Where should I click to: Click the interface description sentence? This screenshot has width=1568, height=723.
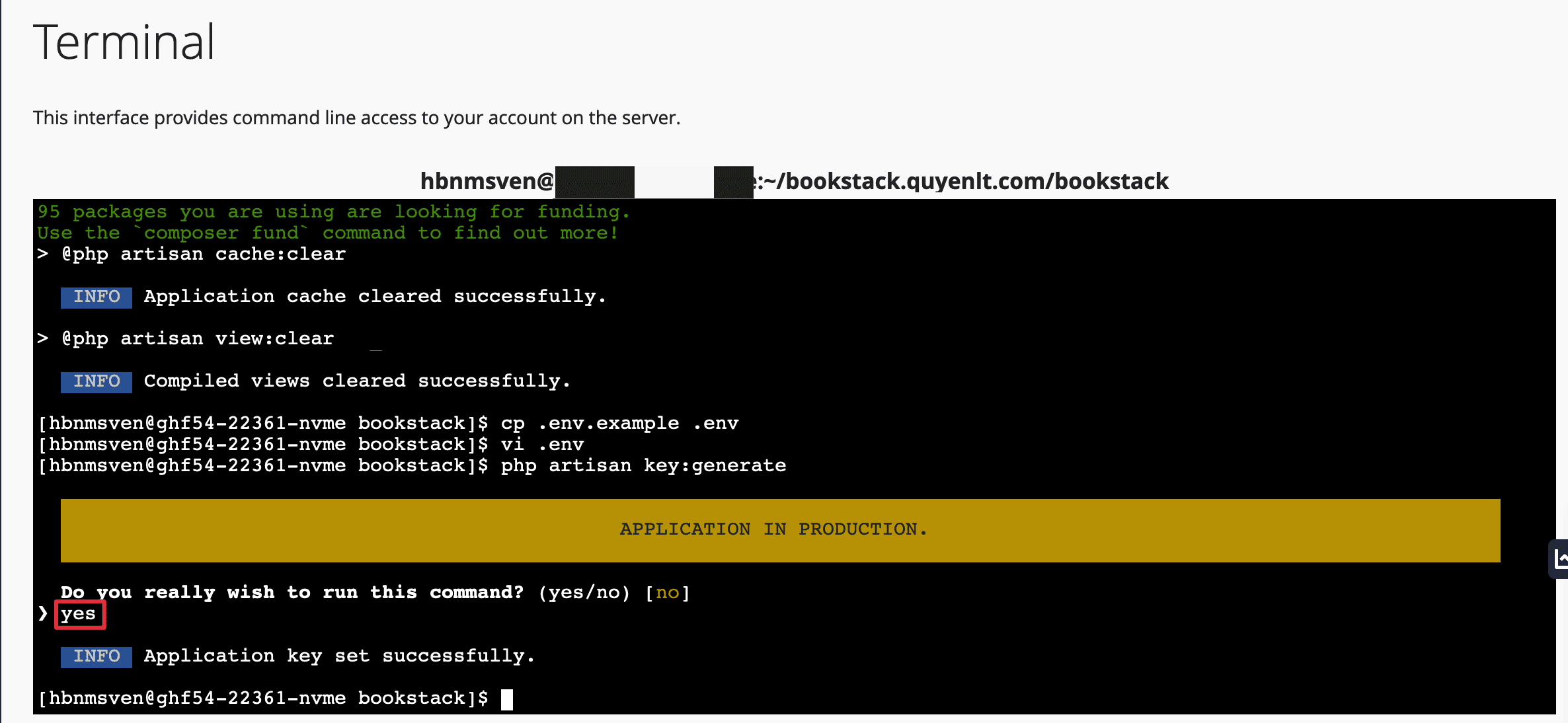356,118
